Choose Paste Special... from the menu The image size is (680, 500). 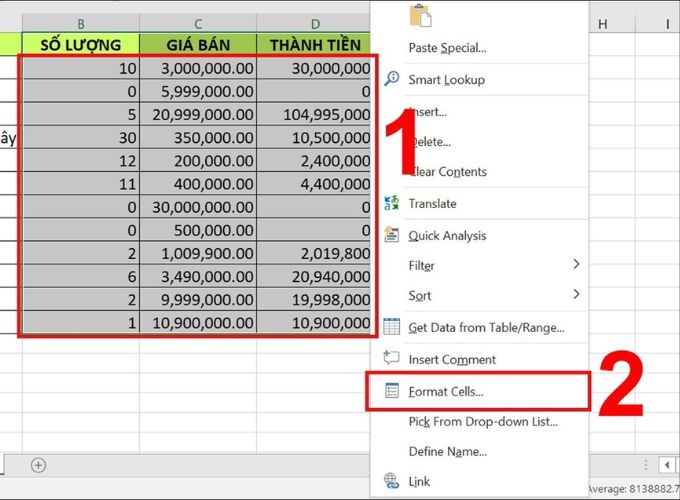[x=447, y=48]
